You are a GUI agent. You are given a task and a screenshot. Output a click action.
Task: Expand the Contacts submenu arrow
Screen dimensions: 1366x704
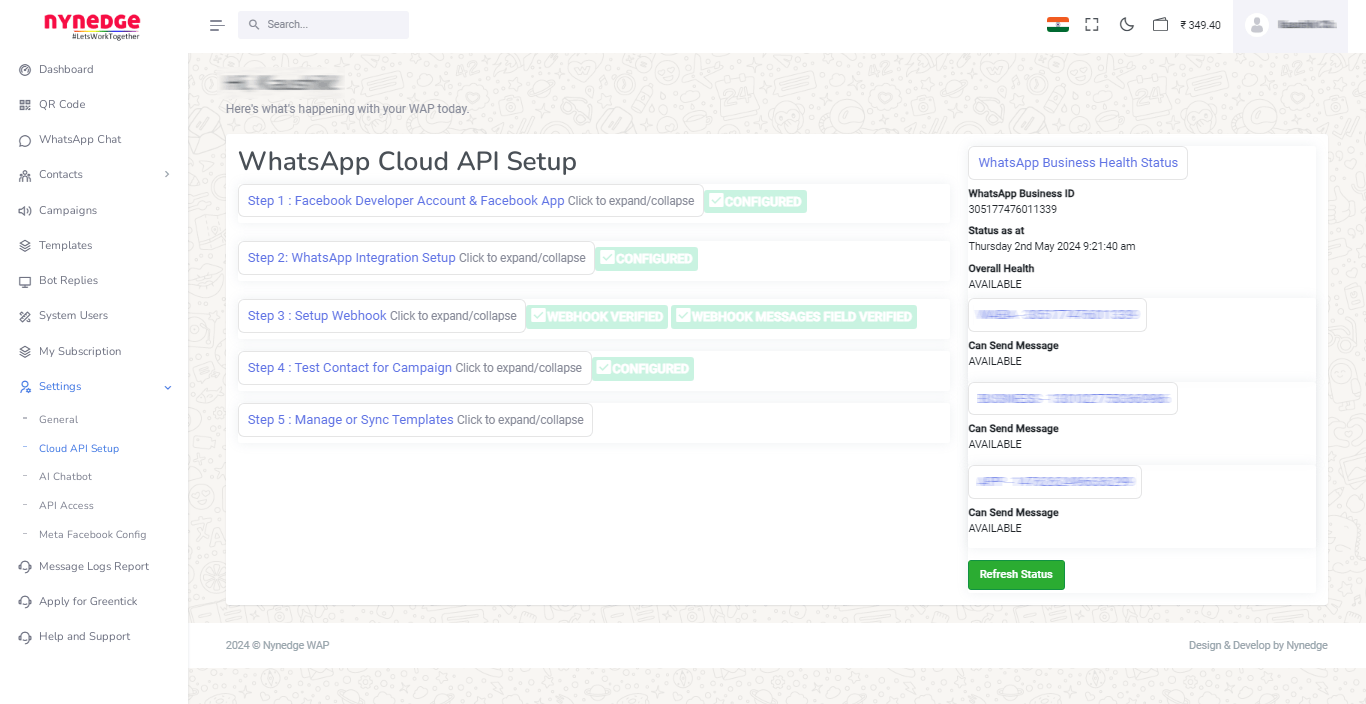point(167,174)
